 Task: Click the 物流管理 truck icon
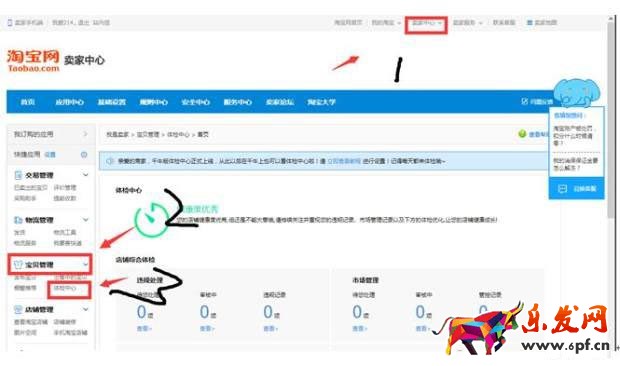18,220
